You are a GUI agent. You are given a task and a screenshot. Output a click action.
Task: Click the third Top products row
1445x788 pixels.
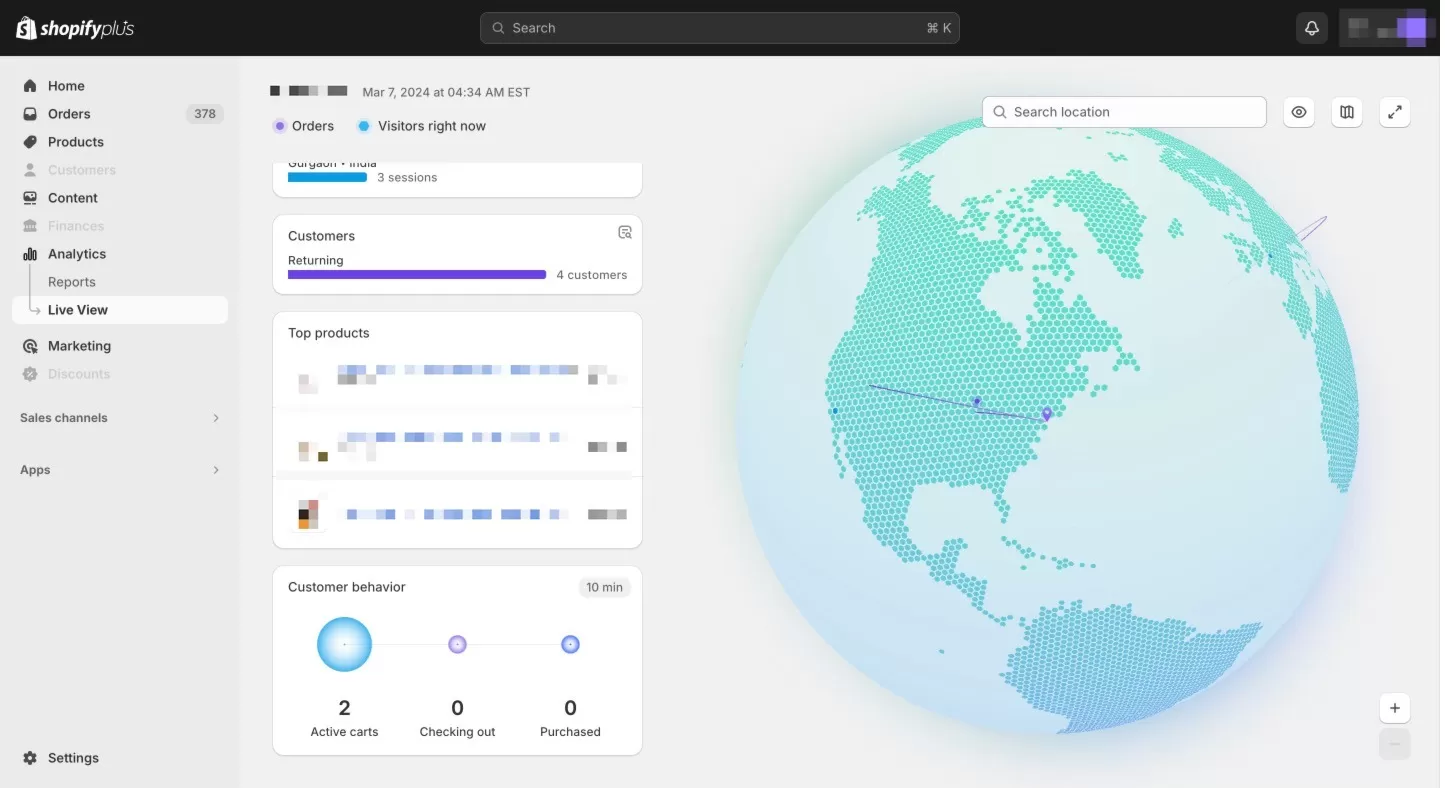pos(457,513)
